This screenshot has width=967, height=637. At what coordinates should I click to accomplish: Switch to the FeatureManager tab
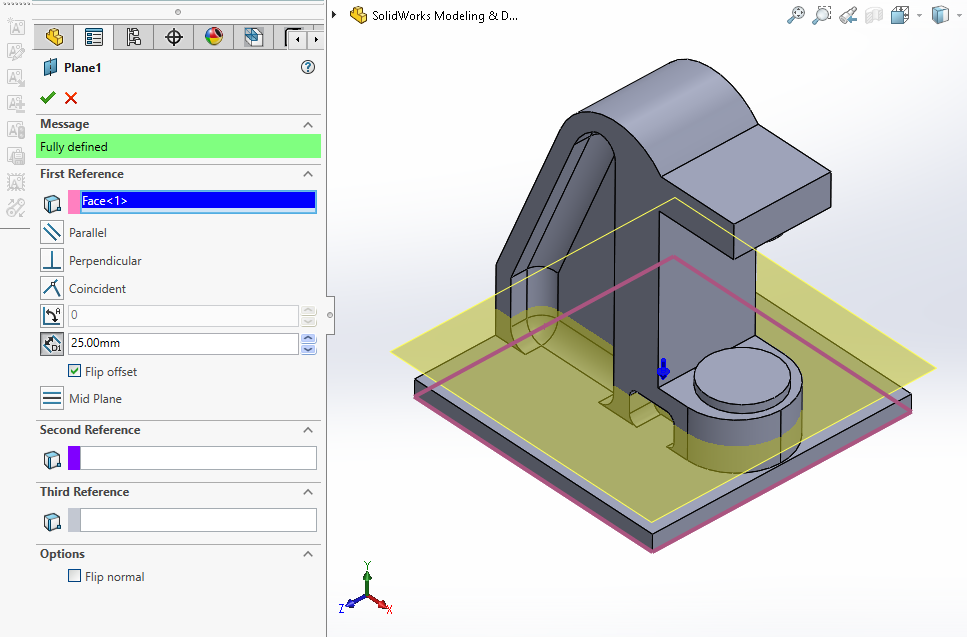54,37
